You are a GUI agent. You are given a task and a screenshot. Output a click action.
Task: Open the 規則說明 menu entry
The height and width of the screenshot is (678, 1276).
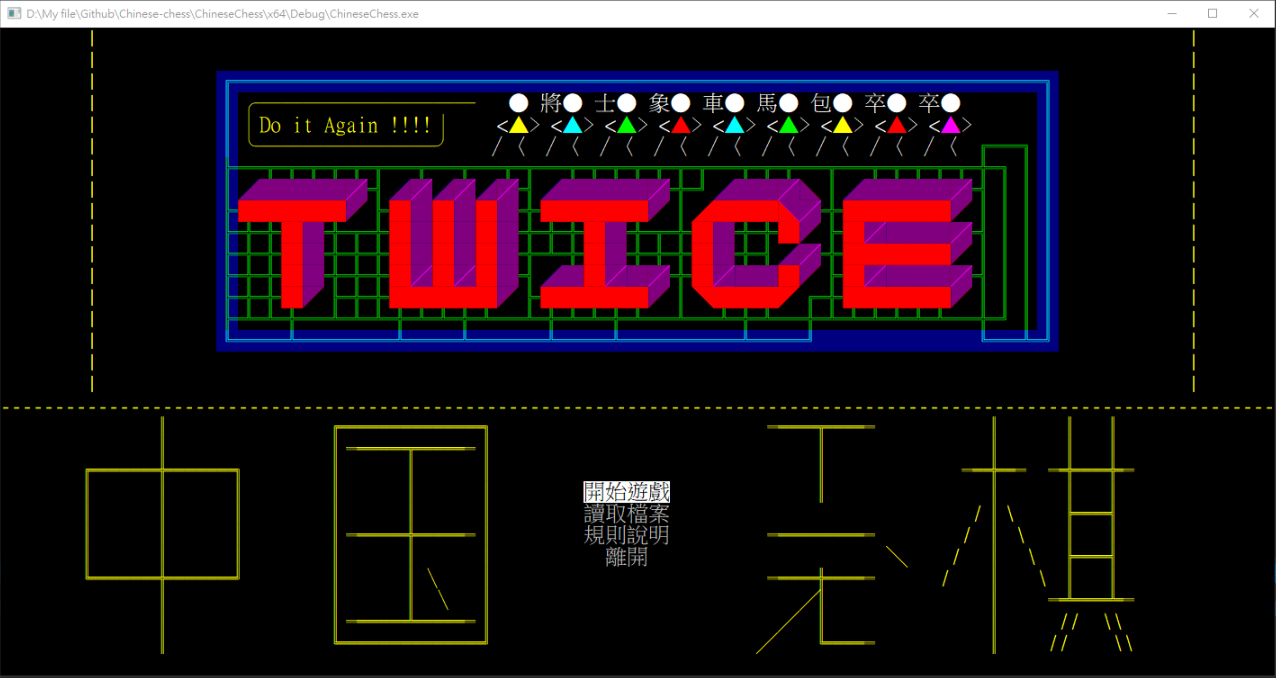pyautogui.click(x=627, y=536)
